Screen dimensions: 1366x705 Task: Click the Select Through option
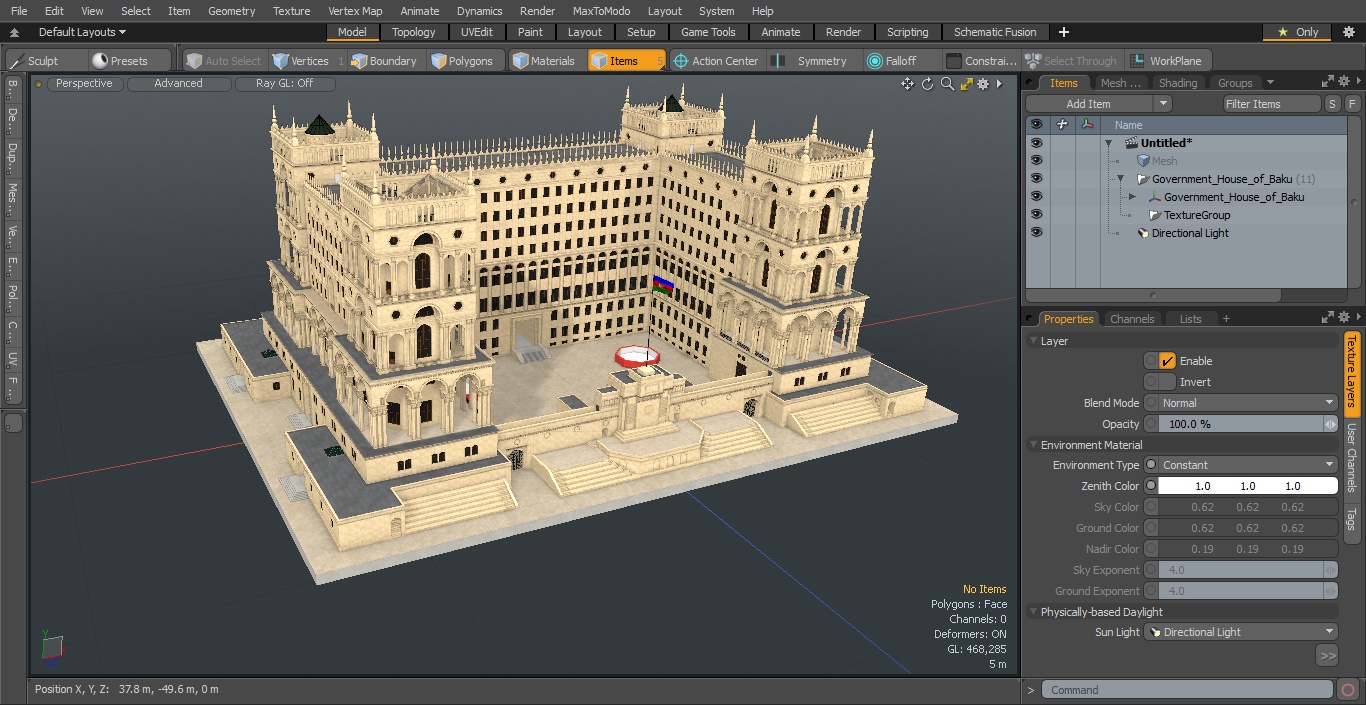click(x=1070, y=61)
